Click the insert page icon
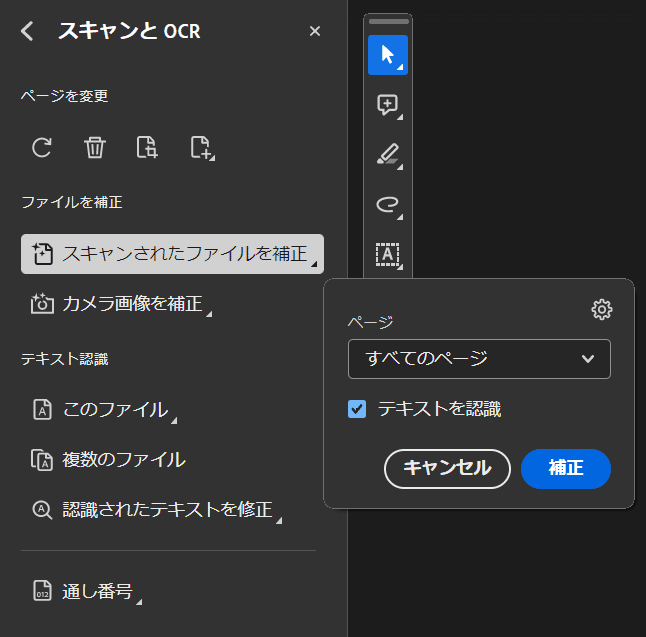This screenshot has height=637, width=646. 202,148
